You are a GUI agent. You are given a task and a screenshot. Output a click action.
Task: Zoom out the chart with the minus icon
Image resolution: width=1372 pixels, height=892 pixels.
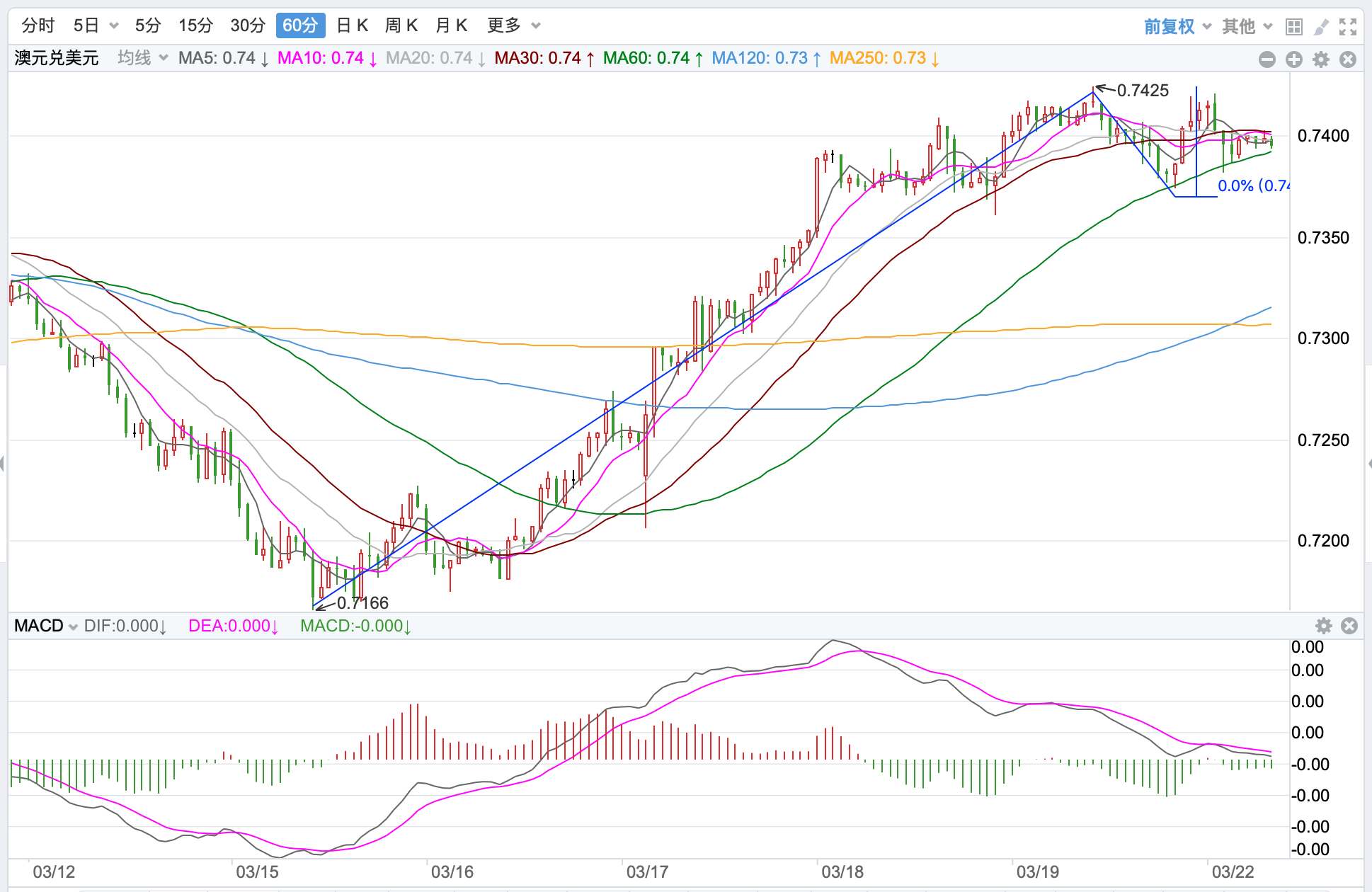[x=1267, y=59]
